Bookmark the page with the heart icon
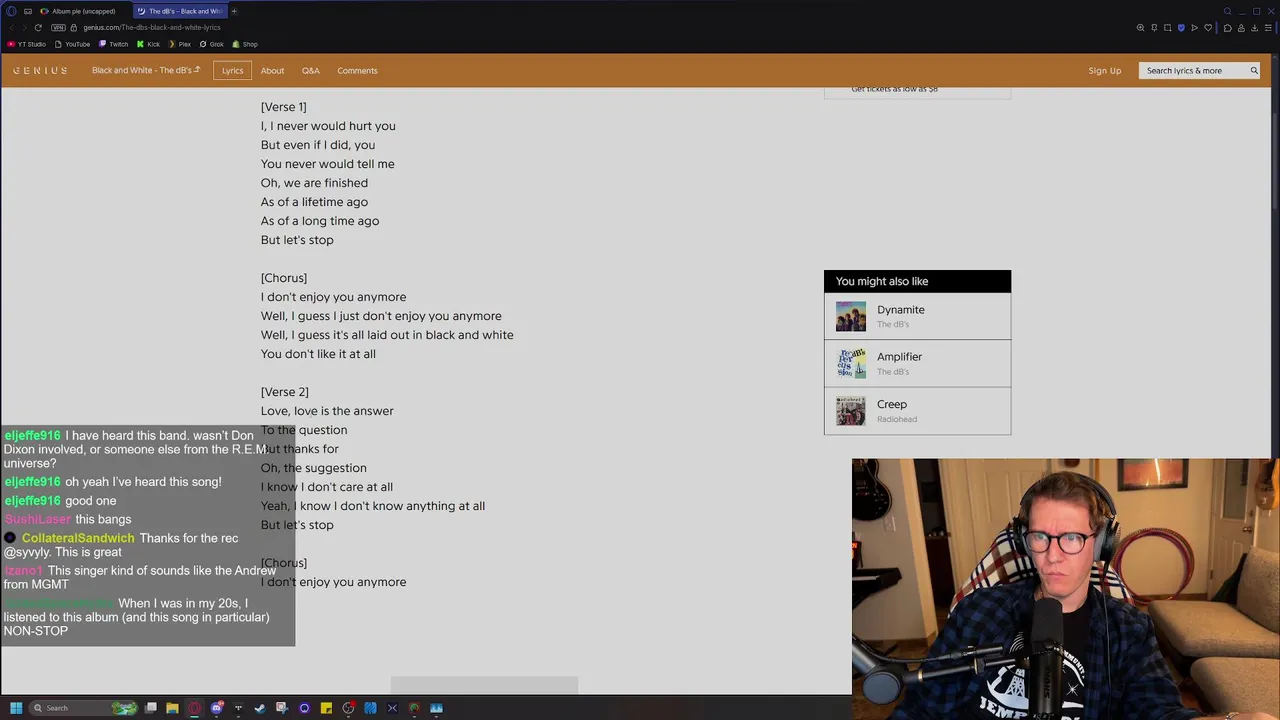Image resolution: width=1280 pixels, height=720 pixels. 1208,27
